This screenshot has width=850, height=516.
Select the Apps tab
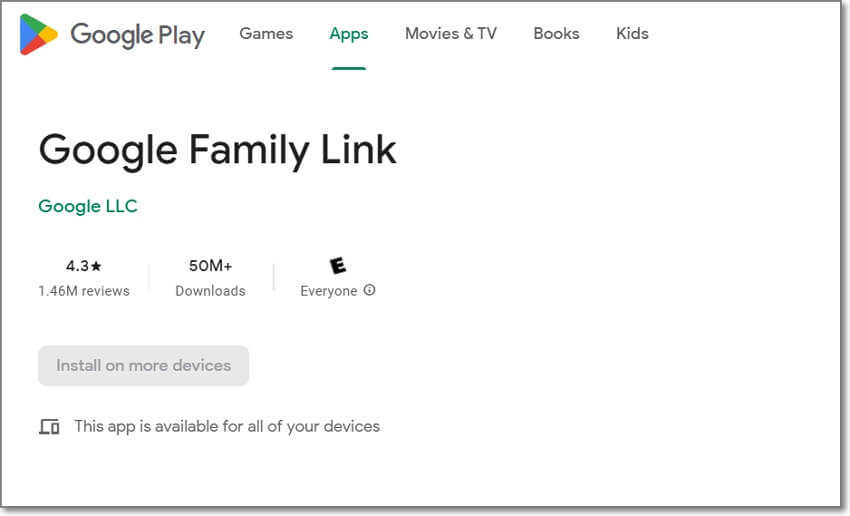[349, 34]
